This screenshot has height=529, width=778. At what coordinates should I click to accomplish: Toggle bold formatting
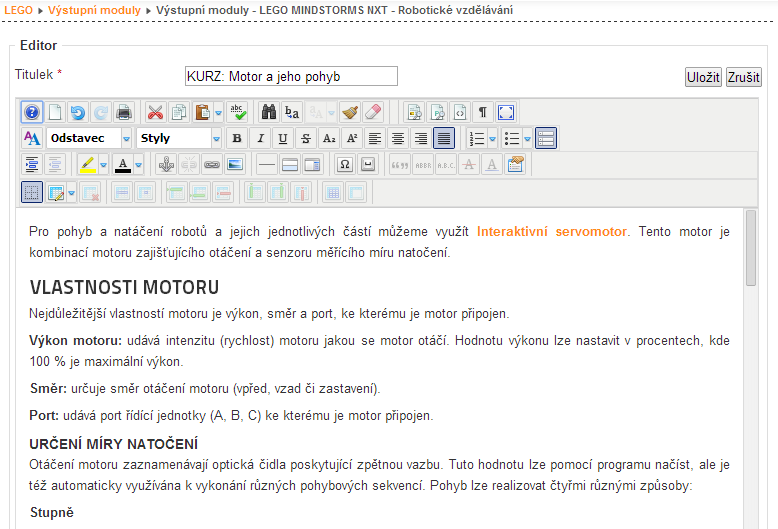tap(237, 138)
